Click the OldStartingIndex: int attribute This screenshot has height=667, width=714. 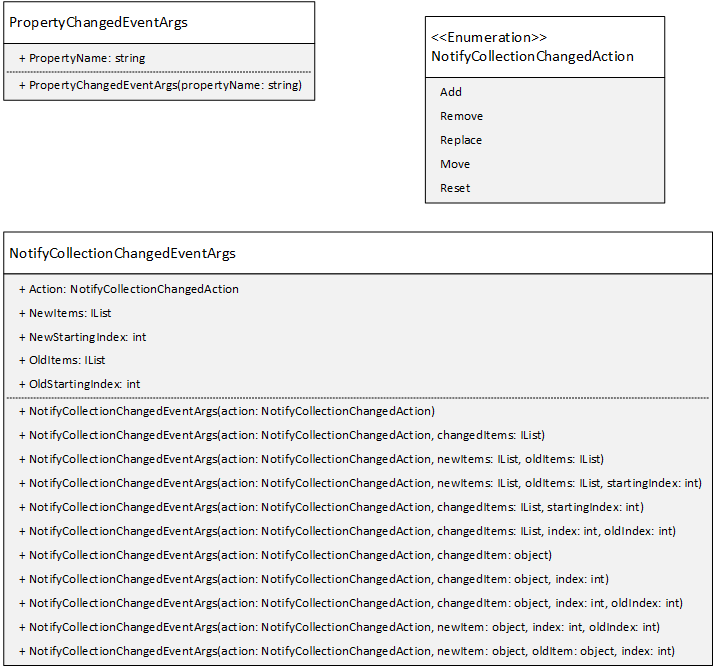tap(80, 384)
